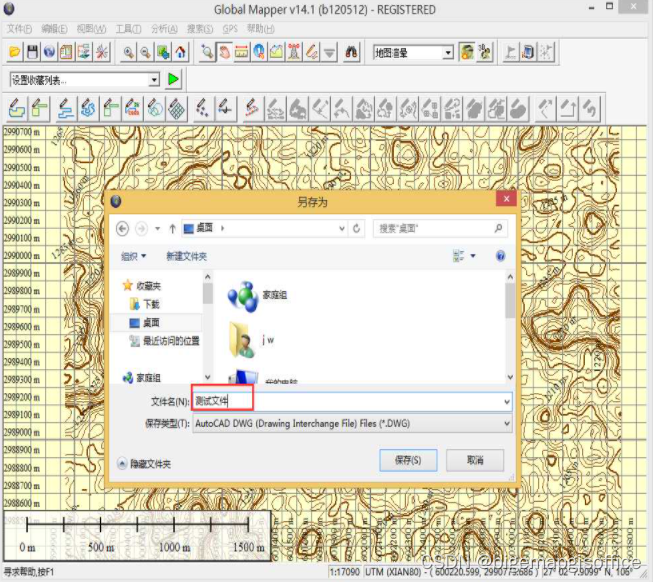Select the Measure ruler tool

pos(241,52)
